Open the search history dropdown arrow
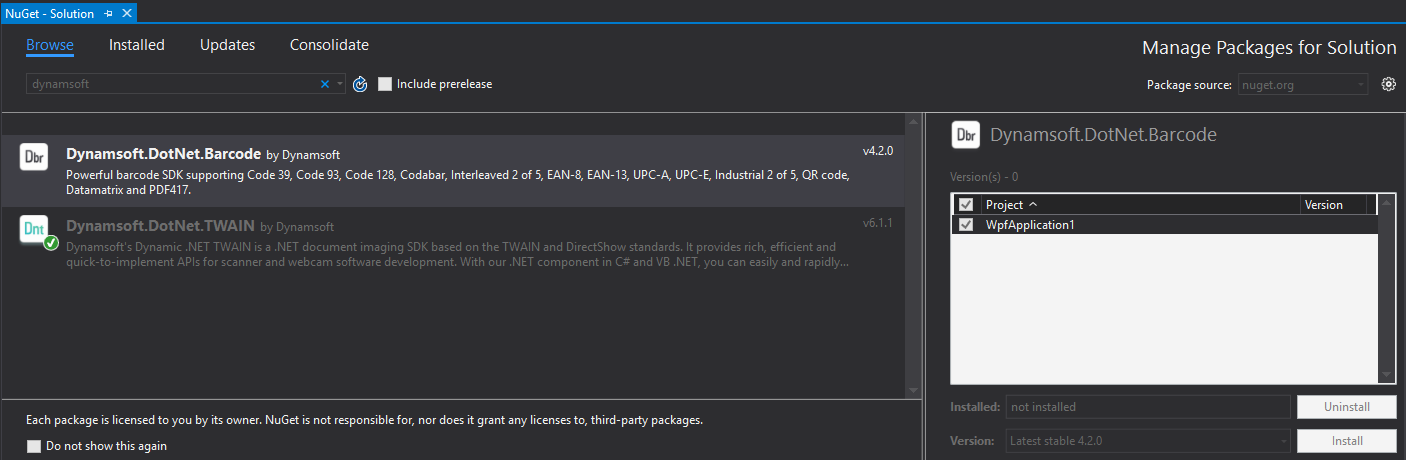The height and width of the screenshot is (460, 1406). 340,84
